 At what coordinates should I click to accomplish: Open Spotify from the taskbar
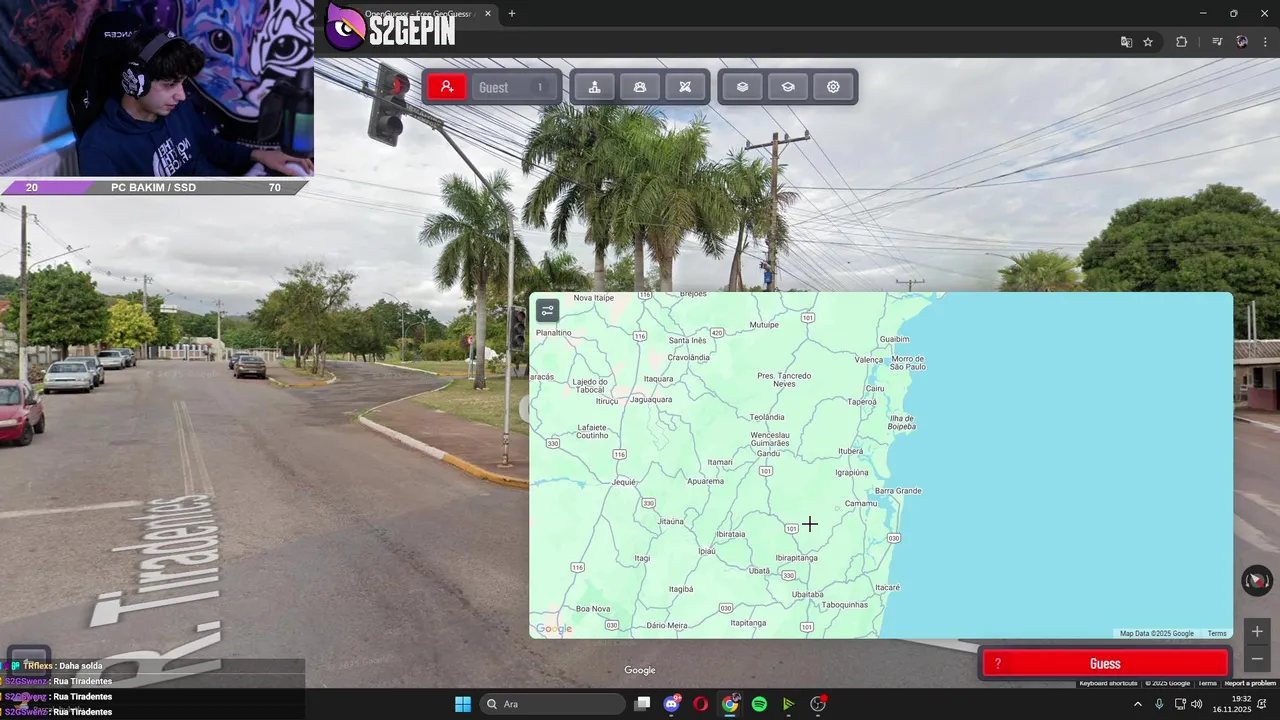759,704
